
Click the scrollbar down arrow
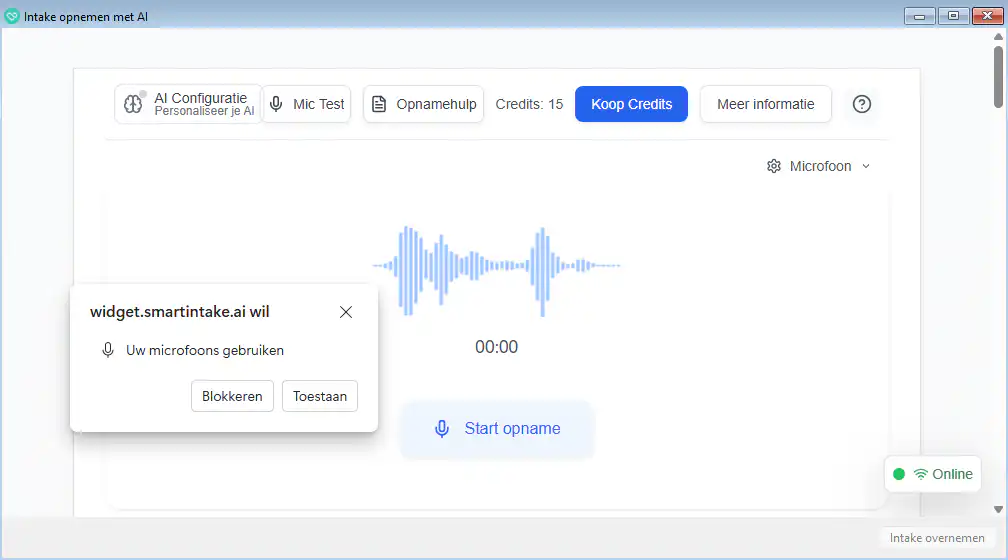click(x=998, y=509)
